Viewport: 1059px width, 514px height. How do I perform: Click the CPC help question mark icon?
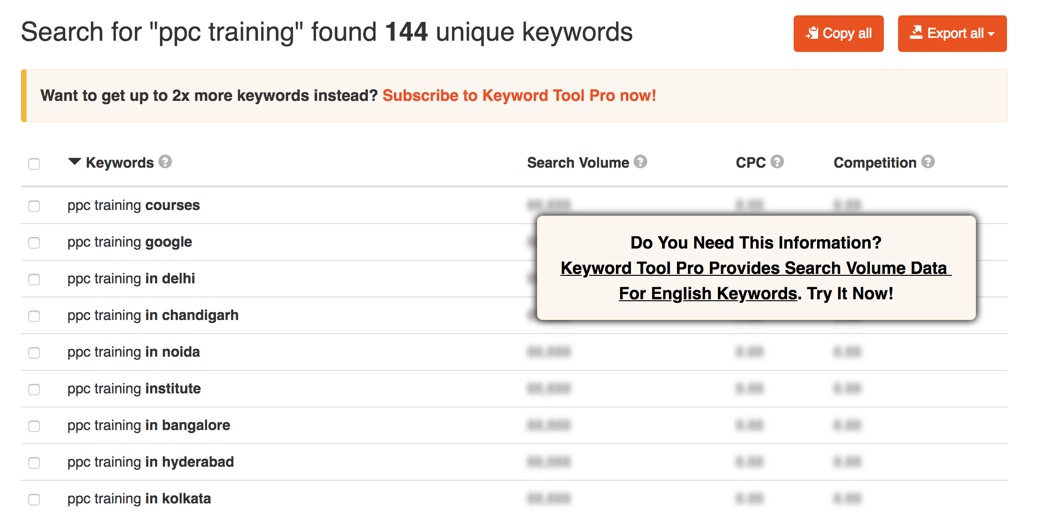coord(777,162)
